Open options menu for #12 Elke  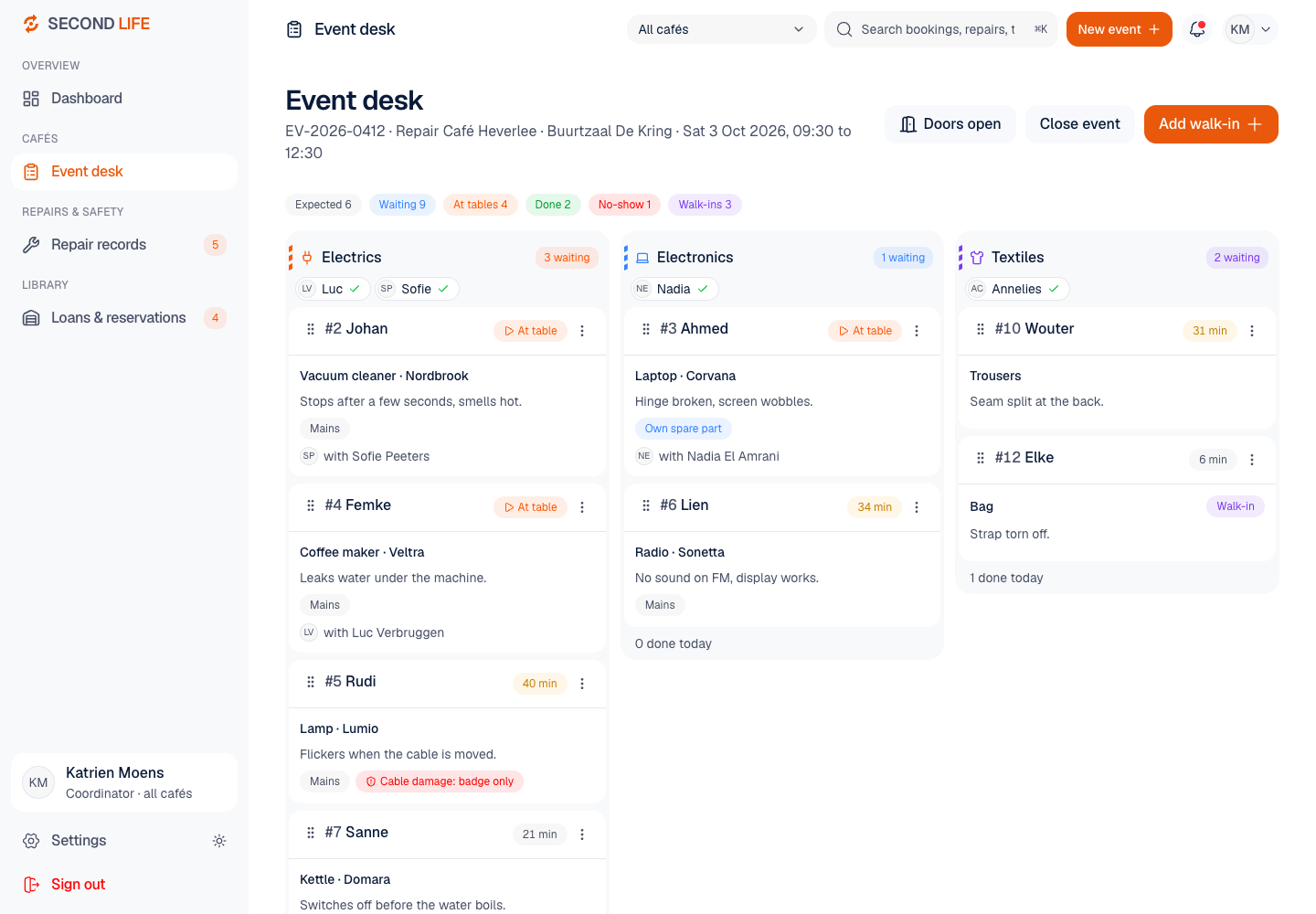point(1252,460)
